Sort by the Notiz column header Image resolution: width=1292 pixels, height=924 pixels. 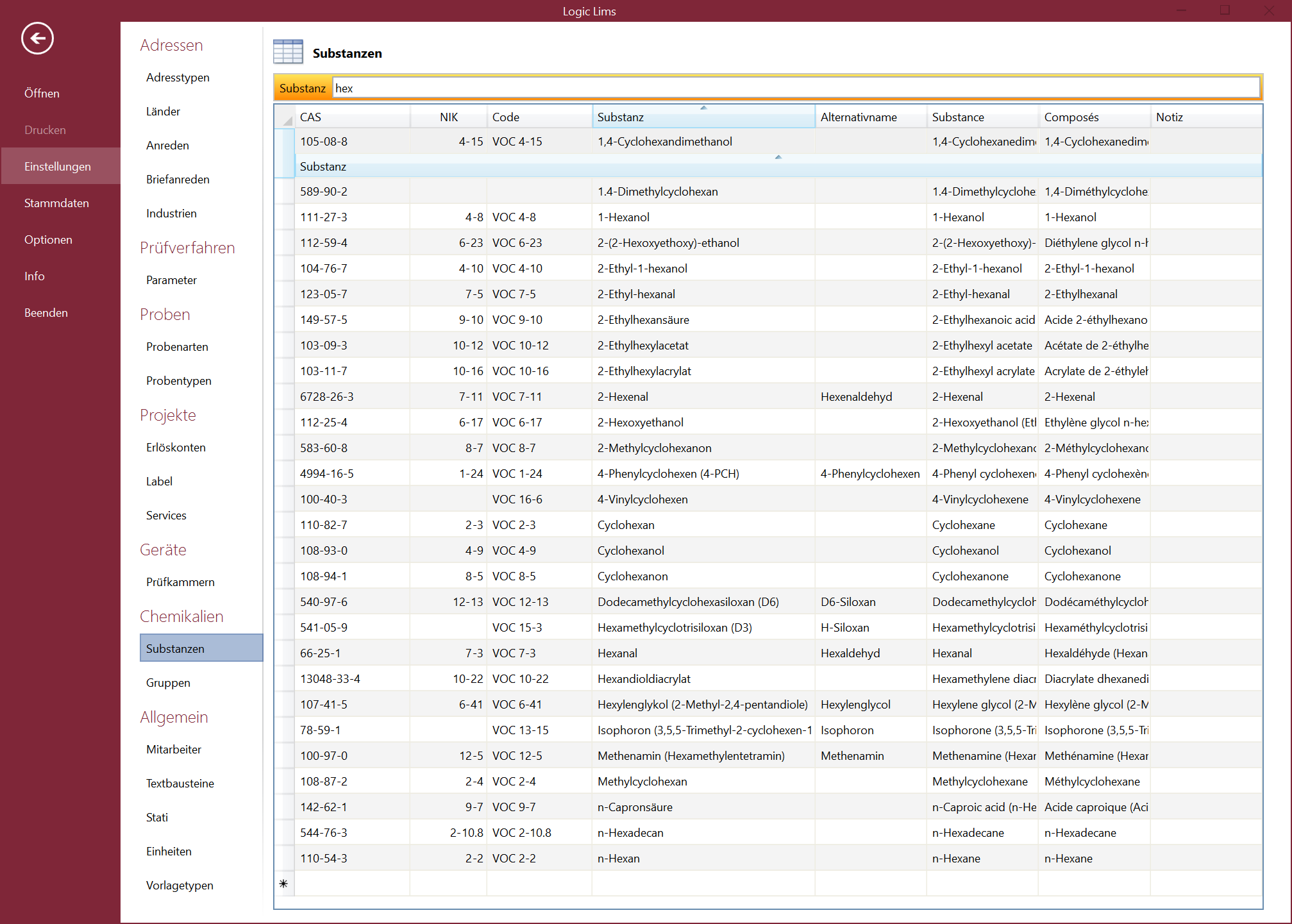(1206, 117)
